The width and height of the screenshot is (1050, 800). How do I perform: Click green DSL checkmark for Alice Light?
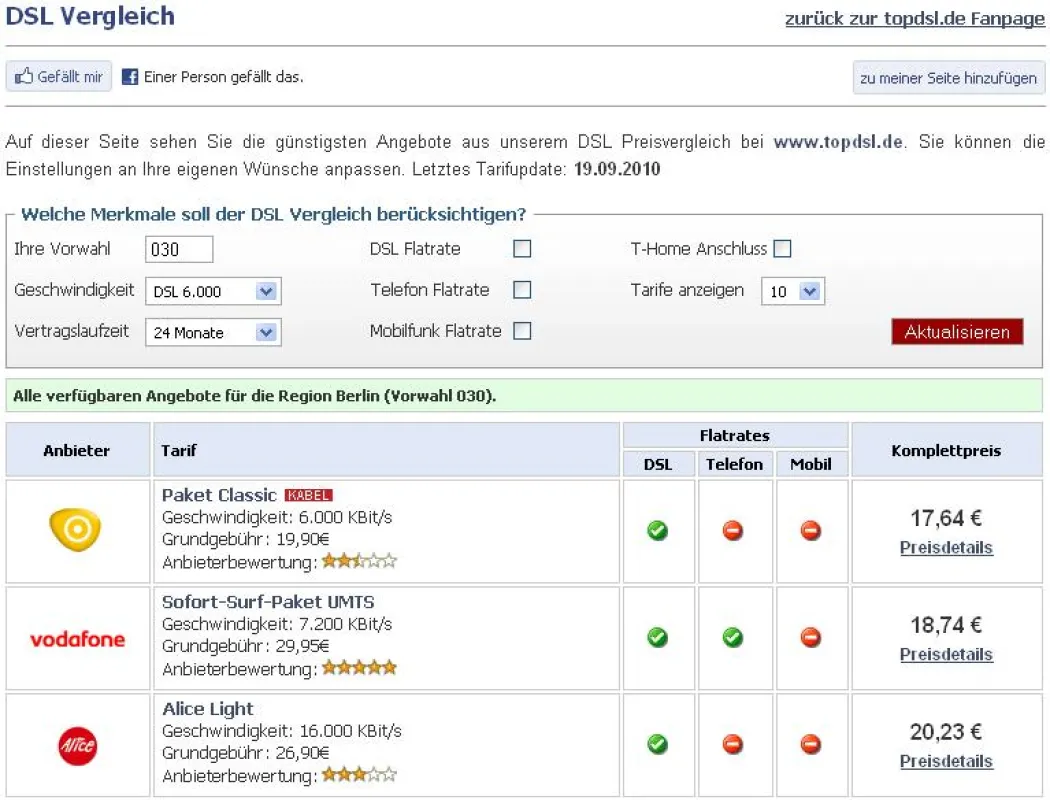[658, 744]
